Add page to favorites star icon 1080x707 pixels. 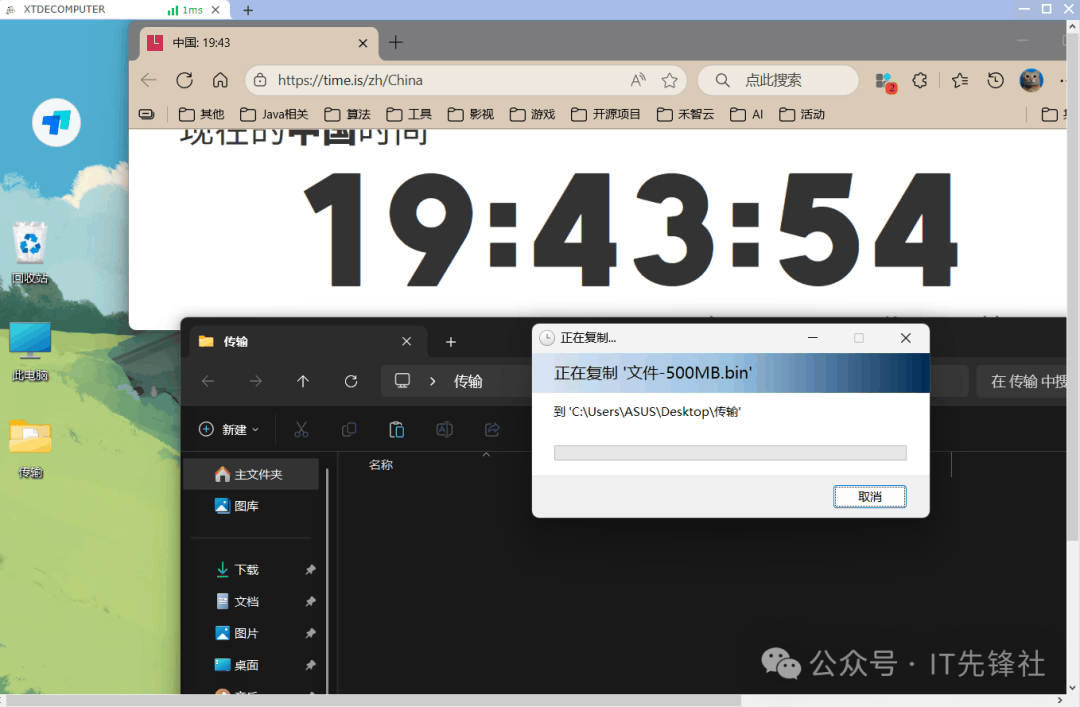(669, 80)
